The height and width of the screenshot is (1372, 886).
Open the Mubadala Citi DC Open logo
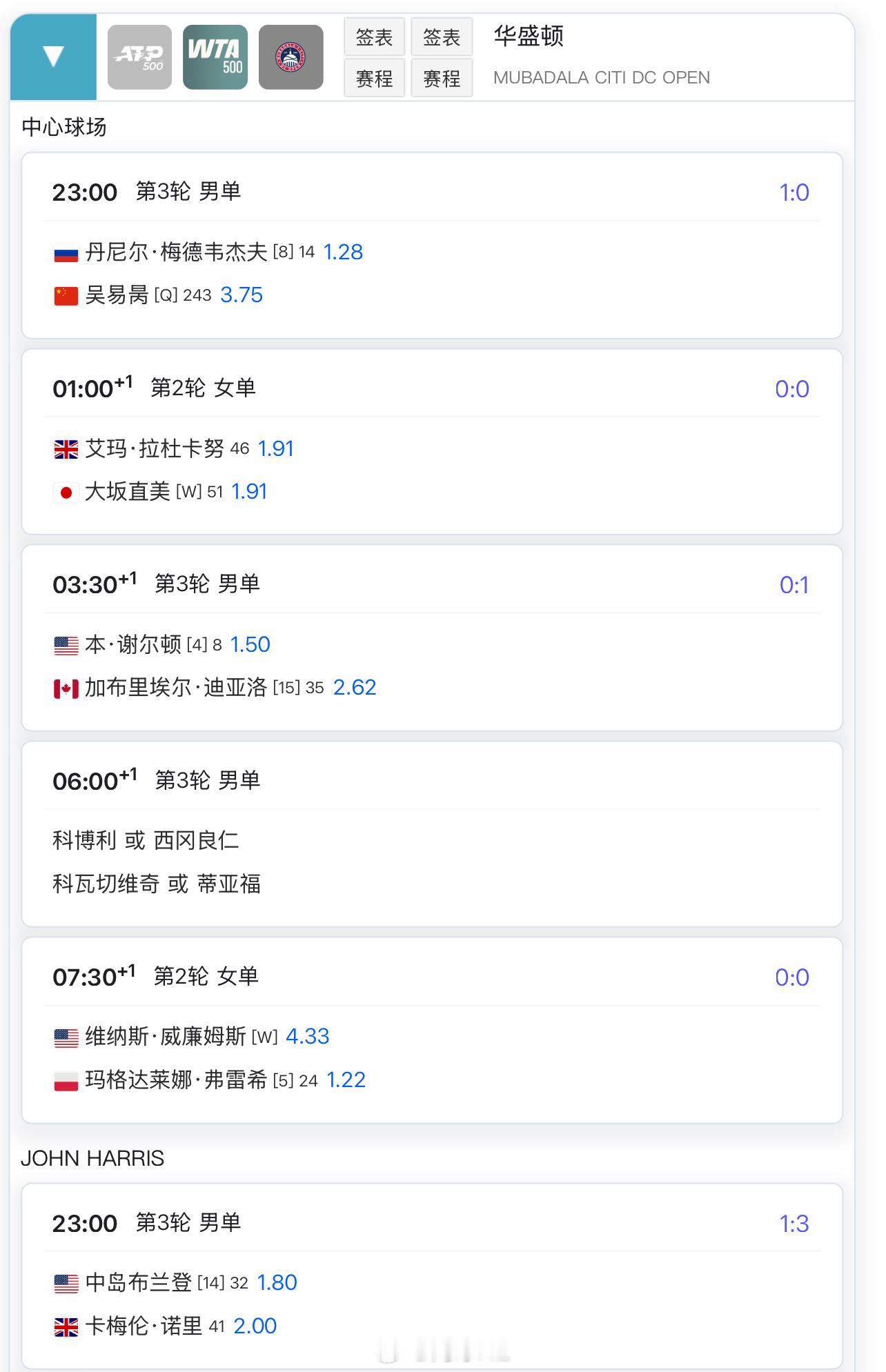coord(291,57)
